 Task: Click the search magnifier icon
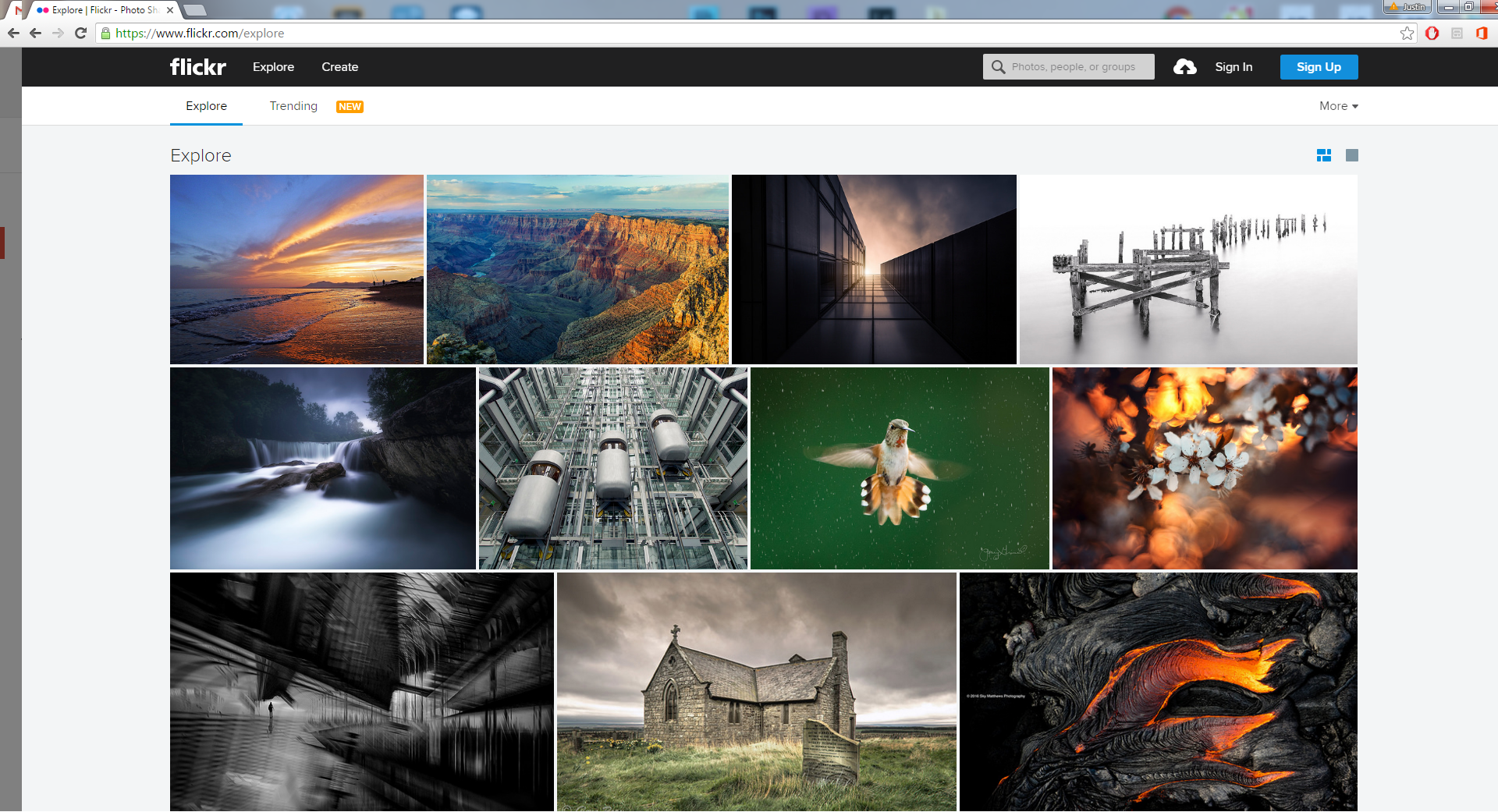tap(998, 67)
